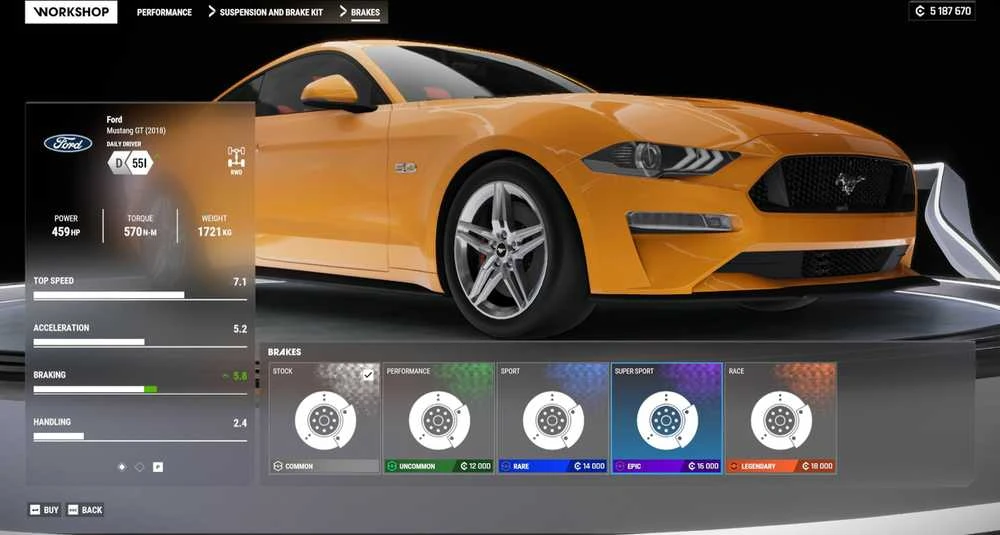Viewport: 1000px width, 535px height.
Task: Click the Epic rarity icon
Action: [619, 466]
